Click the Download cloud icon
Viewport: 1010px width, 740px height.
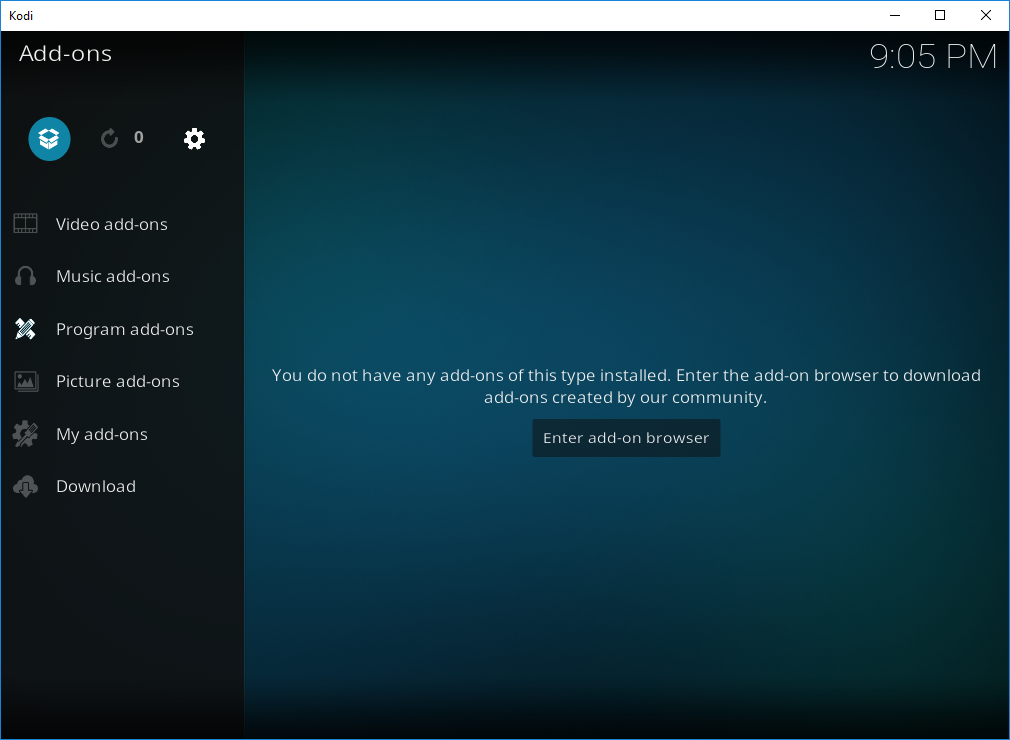(x=26, y=486)
